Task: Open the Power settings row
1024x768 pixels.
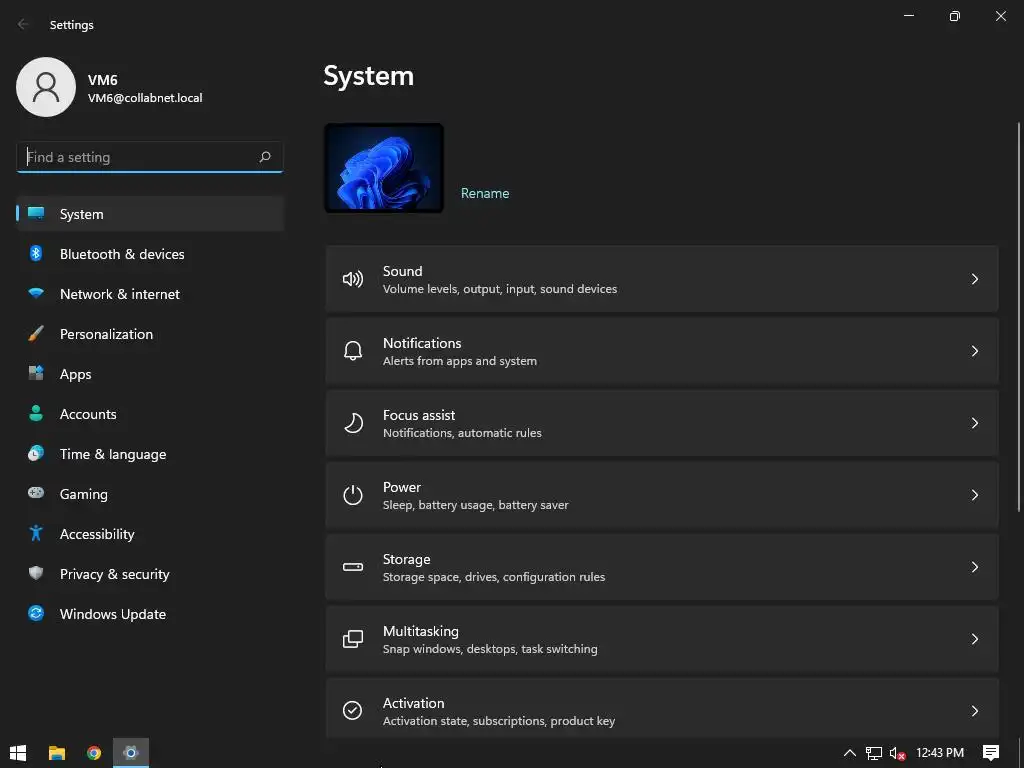Action: coord(660,495)
